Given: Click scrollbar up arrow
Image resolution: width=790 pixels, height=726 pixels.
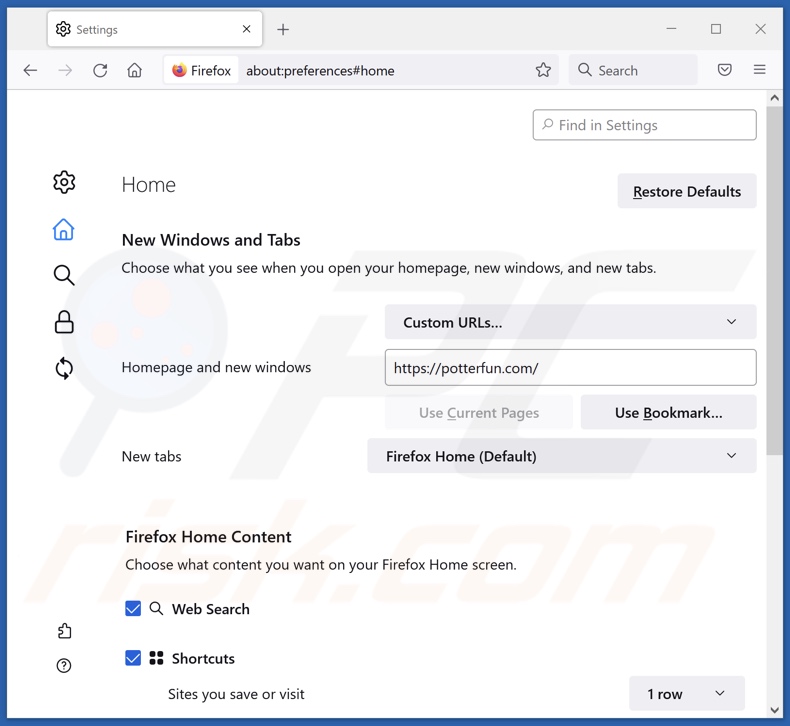Looking at the screenshot, I should (774, 98).
